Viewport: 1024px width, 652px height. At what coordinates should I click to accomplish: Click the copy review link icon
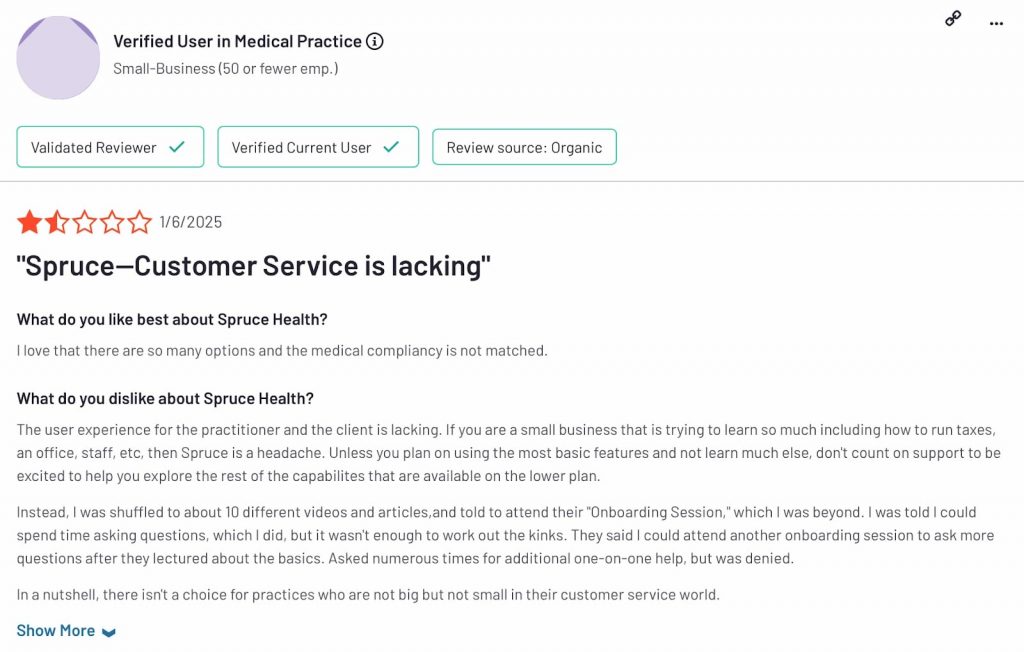pyautogui.click(x=951, y=18)
